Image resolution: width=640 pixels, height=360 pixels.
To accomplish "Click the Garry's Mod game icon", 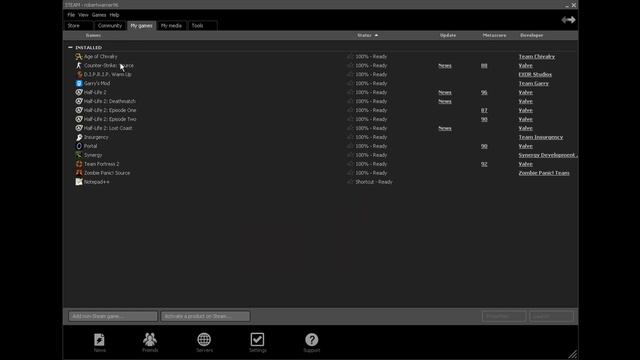I will [79, 83].
